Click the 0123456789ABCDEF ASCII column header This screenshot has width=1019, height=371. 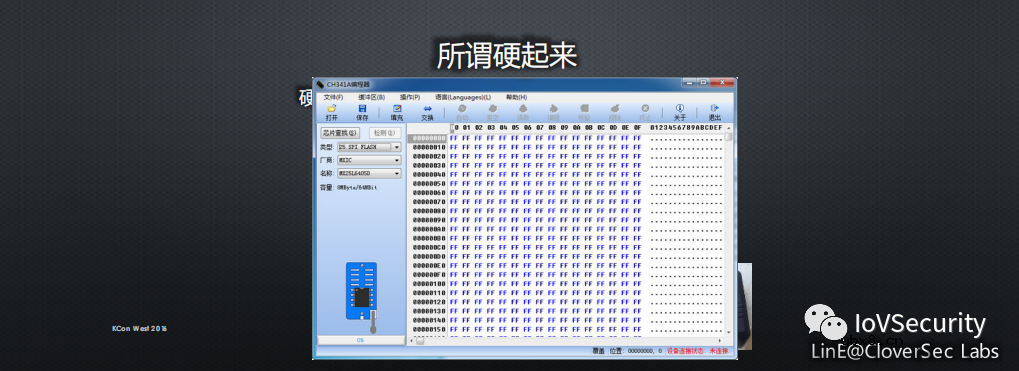pos(686,128)
